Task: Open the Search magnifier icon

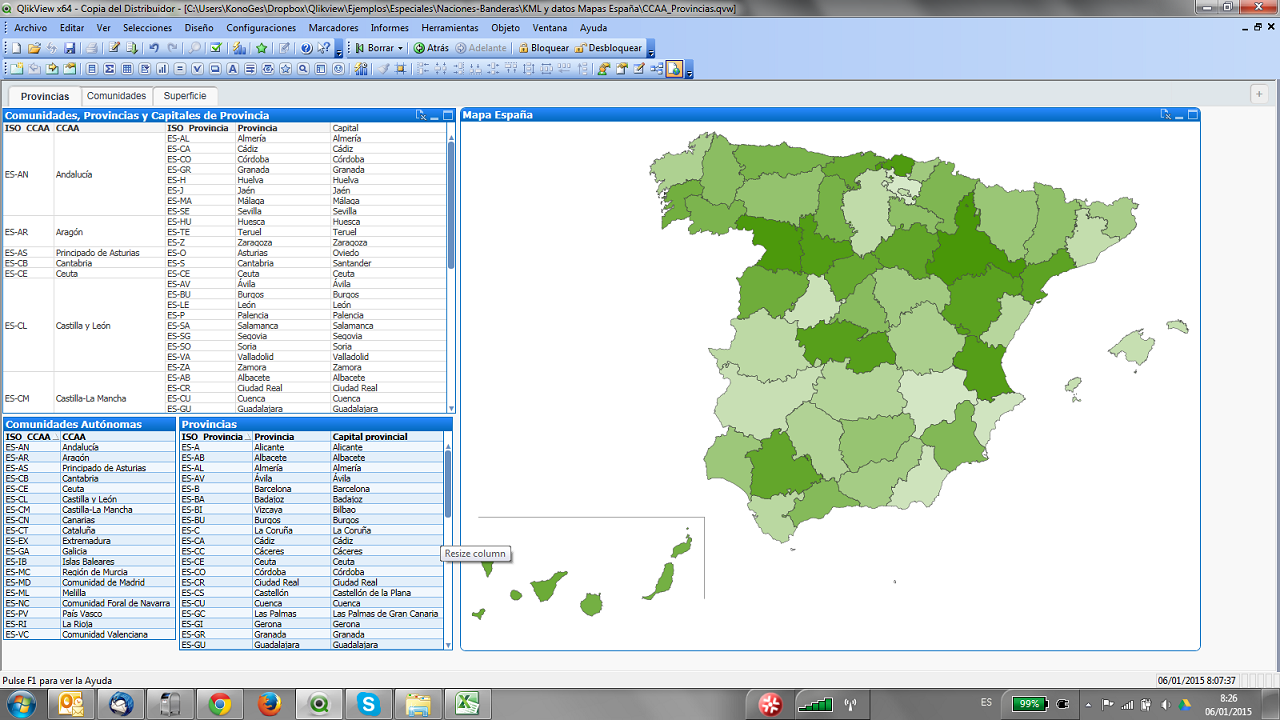Action: click(x=195, y=48)
